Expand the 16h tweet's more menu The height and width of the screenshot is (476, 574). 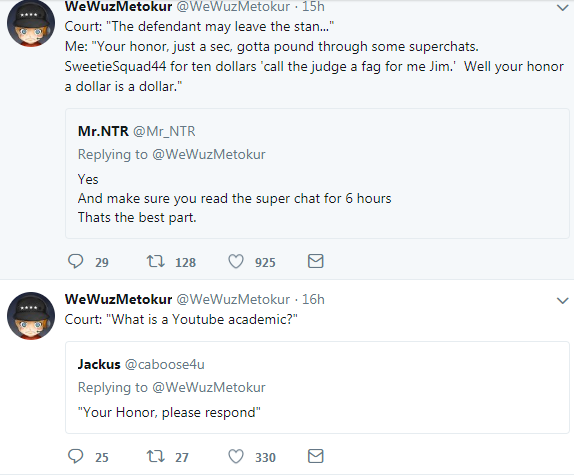click(x=562, y=301)
